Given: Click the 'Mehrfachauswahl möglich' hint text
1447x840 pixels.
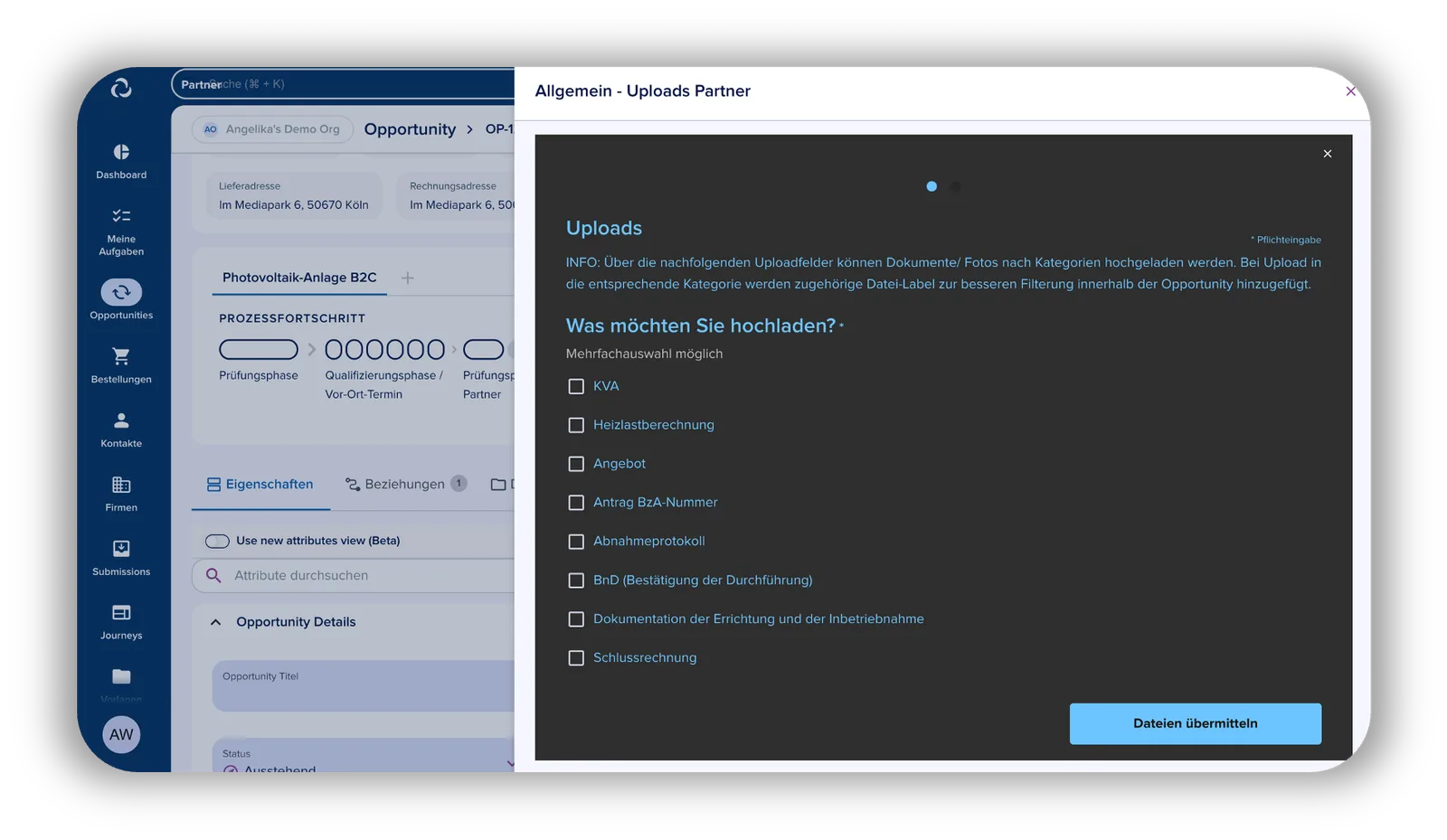Looking at the screenshot, I should pyautogui.click(x=645, y=354).
